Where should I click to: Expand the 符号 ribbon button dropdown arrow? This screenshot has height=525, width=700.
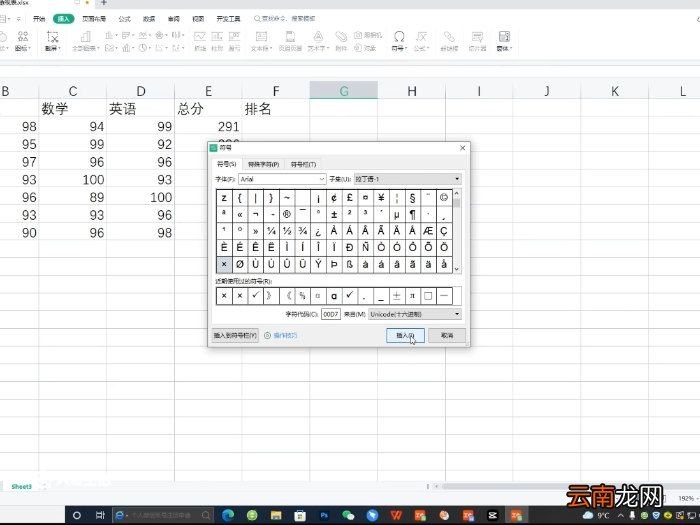(x=405, y=48)
